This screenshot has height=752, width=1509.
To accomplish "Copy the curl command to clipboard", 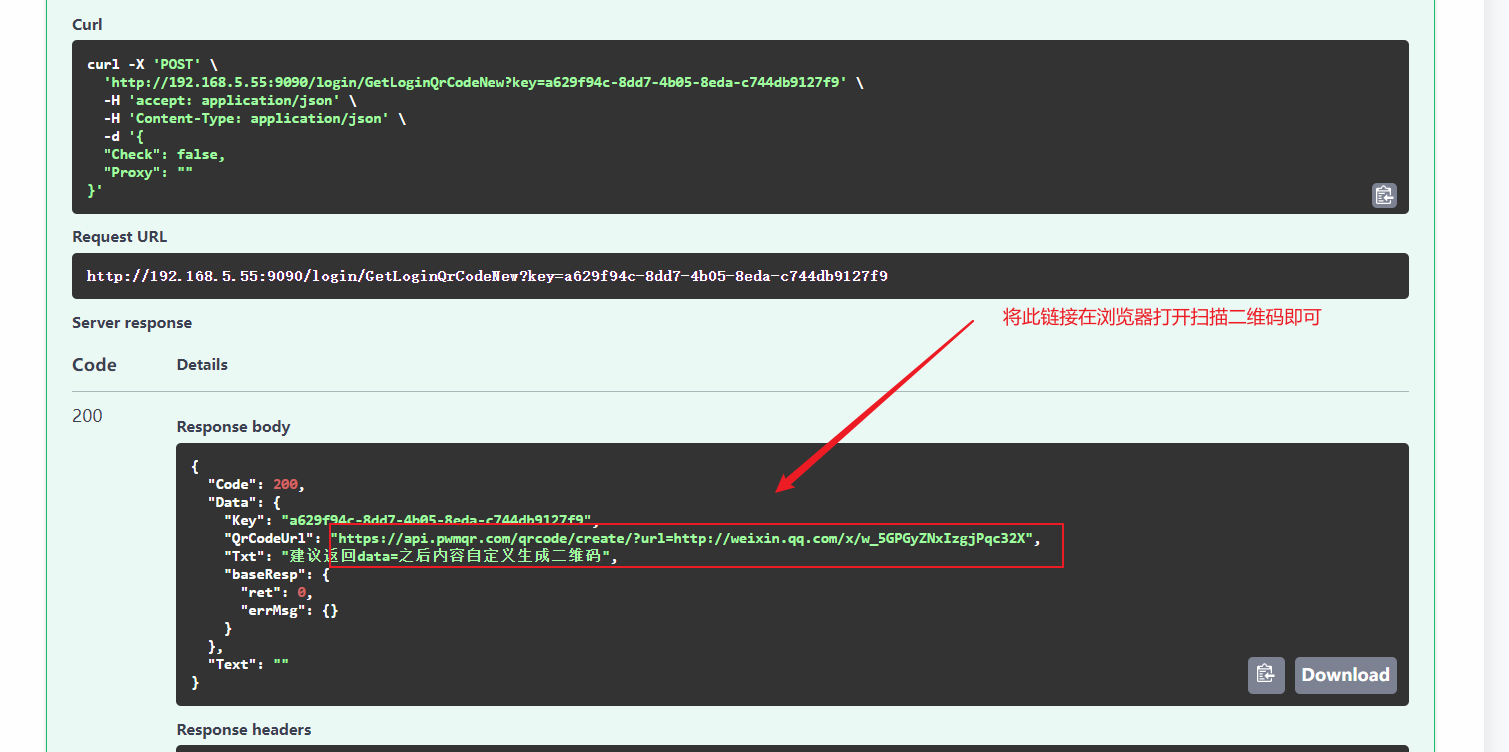I will 1383,195.
